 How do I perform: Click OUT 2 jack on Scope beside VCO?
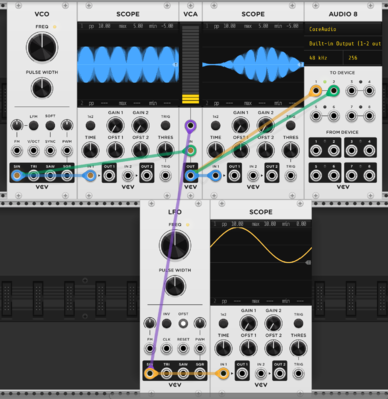[x=147, y=176]
